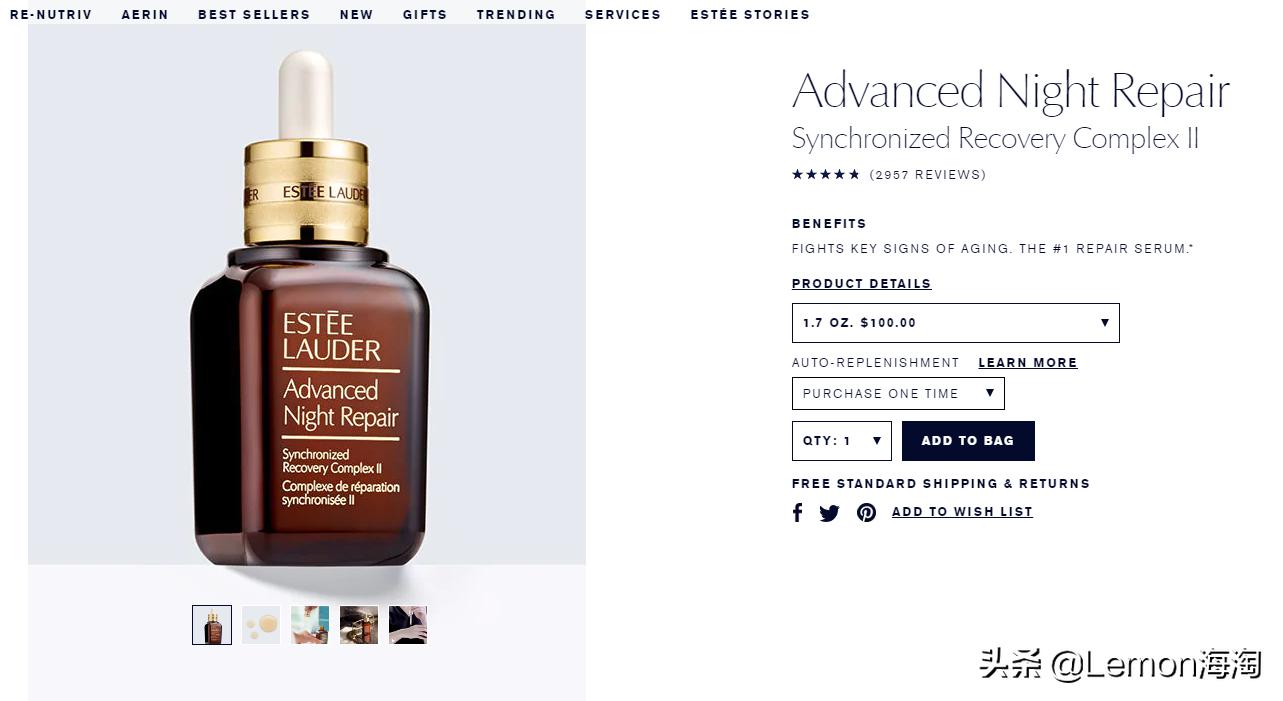Viewport: 1283px width, 701px height.
Task: Share product on Facebook icon
Action: [x=797, y=513]
